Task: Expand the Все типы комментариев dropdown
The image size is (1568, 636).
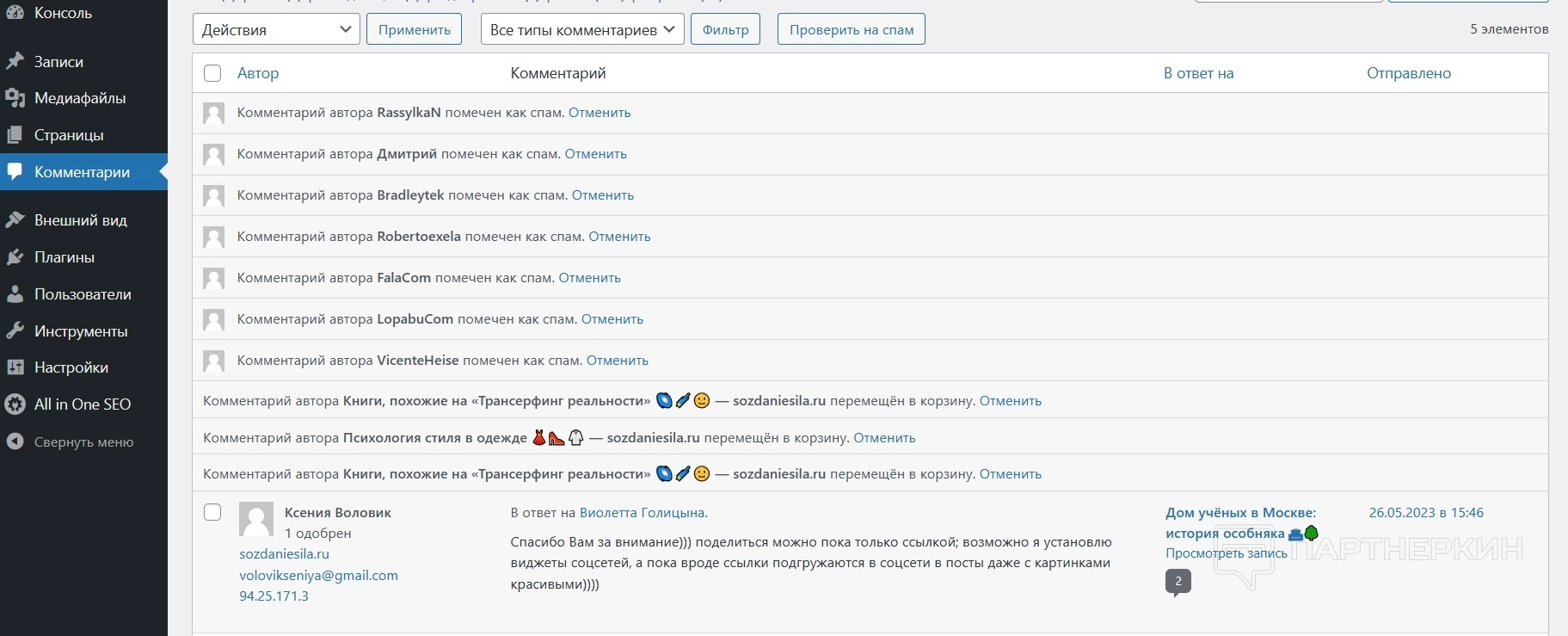Action: (x=581, y=29)
